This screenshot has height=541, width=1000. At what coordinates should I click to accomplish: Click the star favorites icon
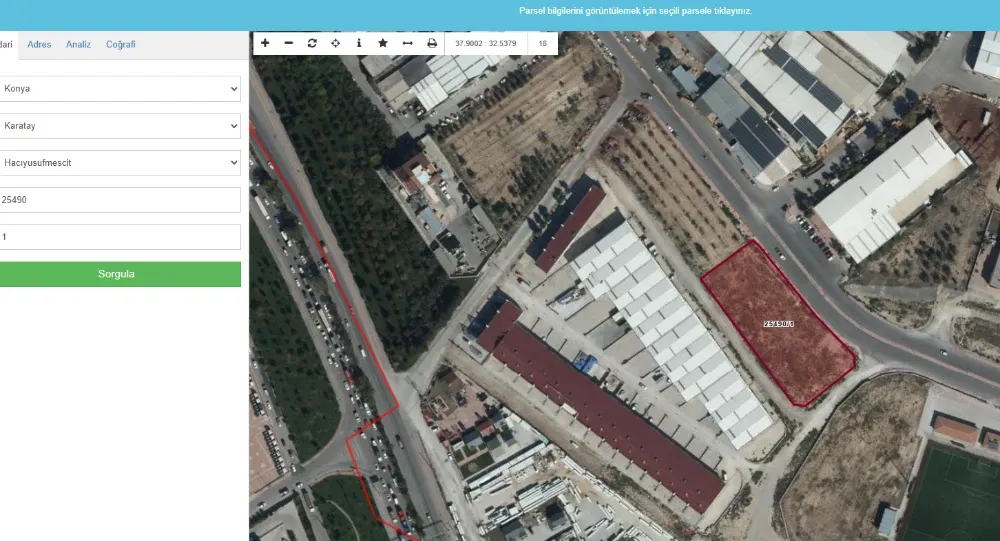click(383, 43)
